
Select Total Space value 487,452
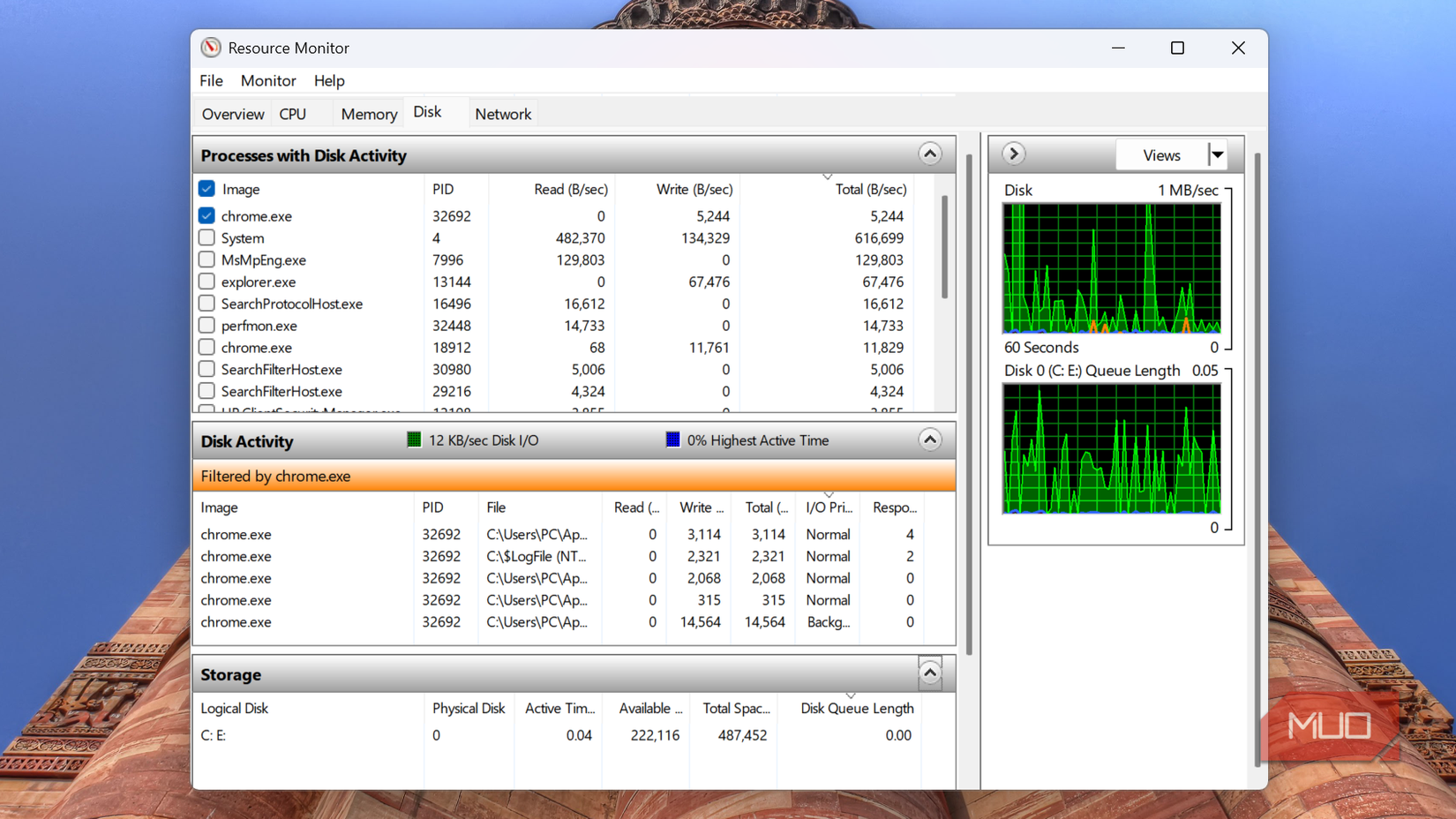point(742,734)
